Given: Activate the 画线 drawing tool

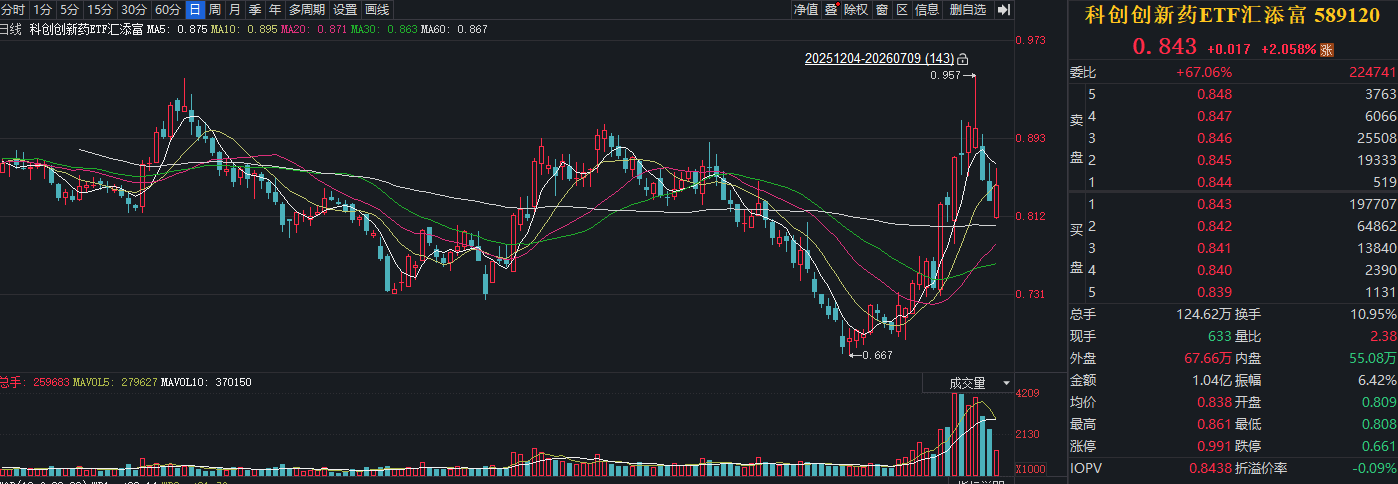Looking at the screenshot, I should 377,9.
